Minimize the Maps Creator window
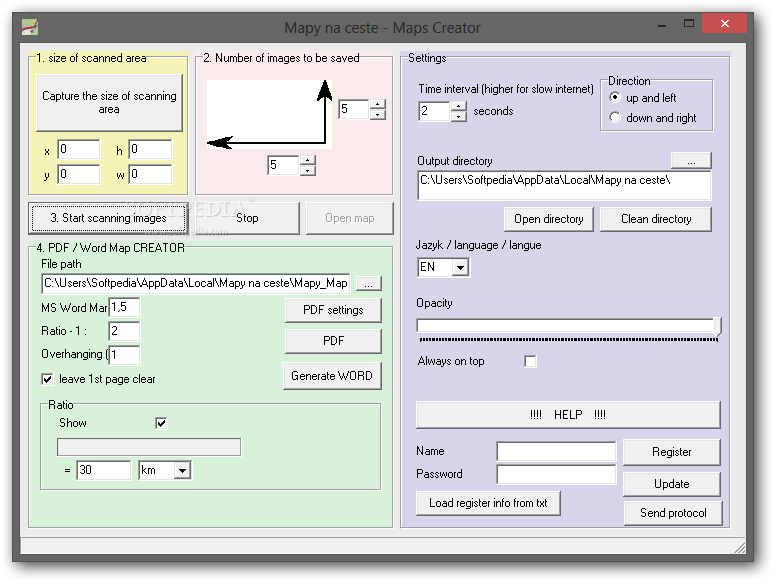 (662, 24)
